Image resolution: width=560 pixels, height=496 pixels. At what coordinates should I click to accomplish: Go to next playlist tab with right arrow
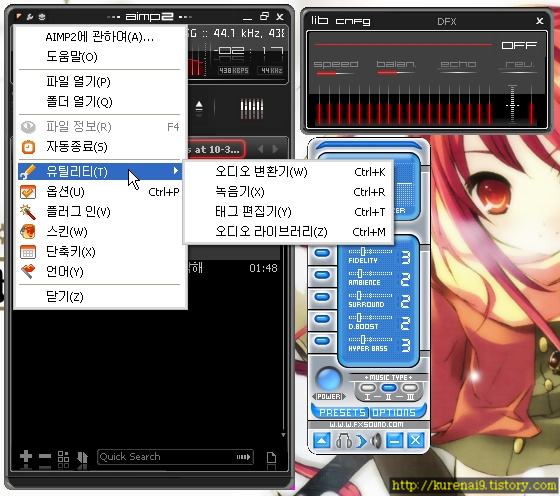tap(275, 149)
